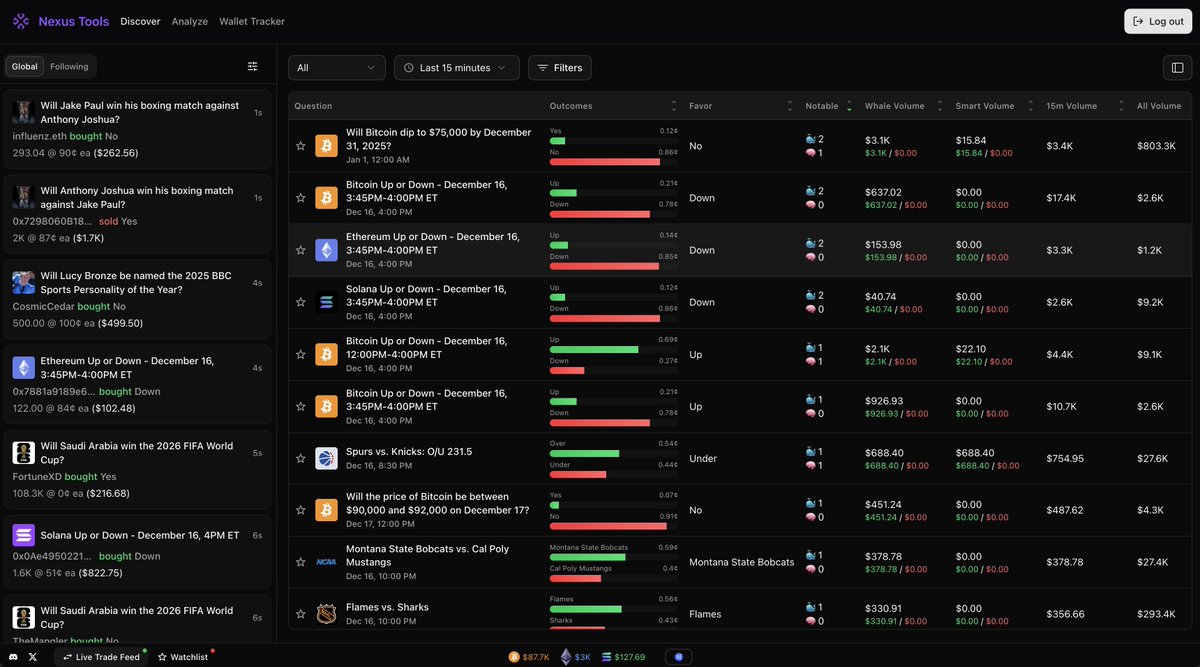Sort by the Smart Volume column arrows
Image resolution: width=1200 pixels, height=667 pixels.
coord(1029,106)
